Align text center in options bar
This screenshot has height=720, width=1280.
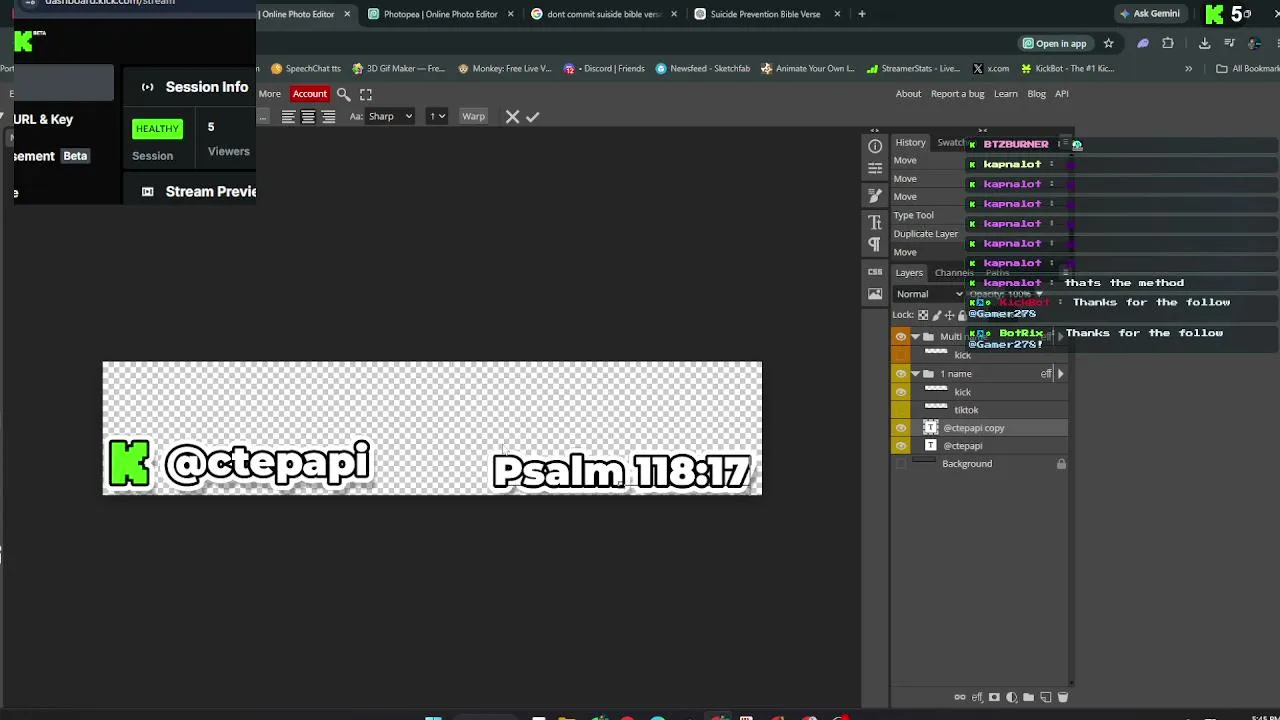[308, 117]
